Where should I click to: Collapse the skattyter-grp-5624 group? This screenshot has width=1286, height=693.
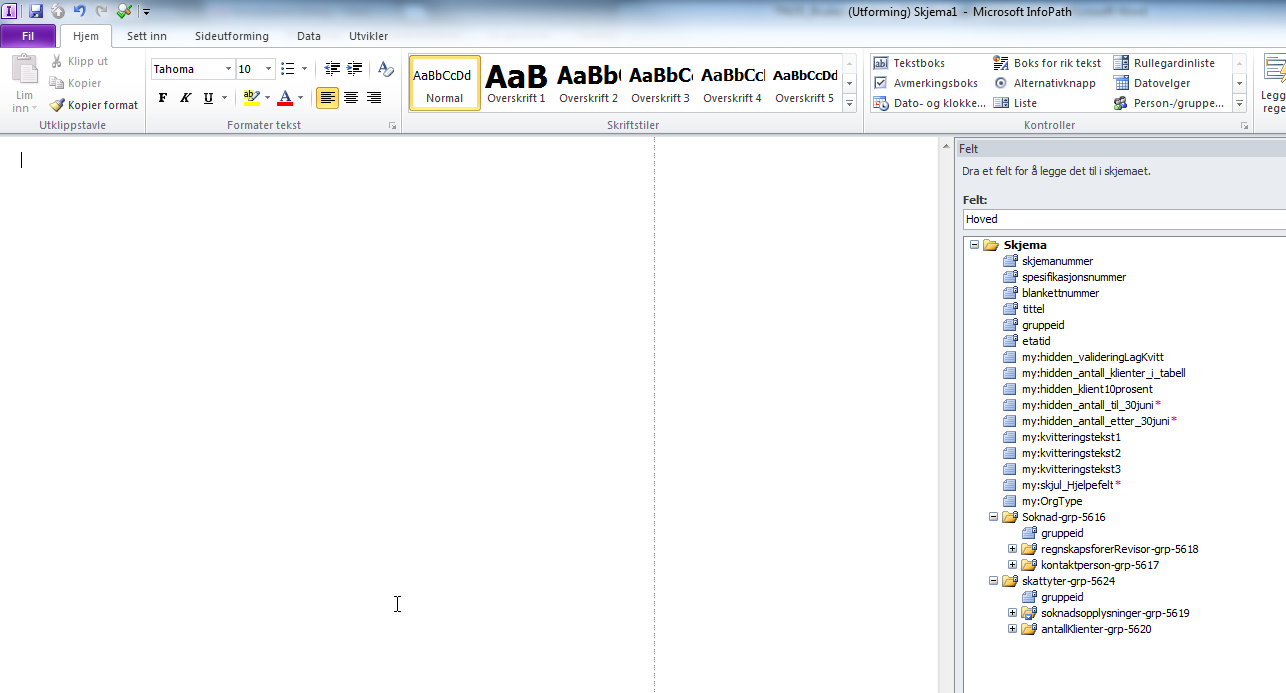coord(993,581)
